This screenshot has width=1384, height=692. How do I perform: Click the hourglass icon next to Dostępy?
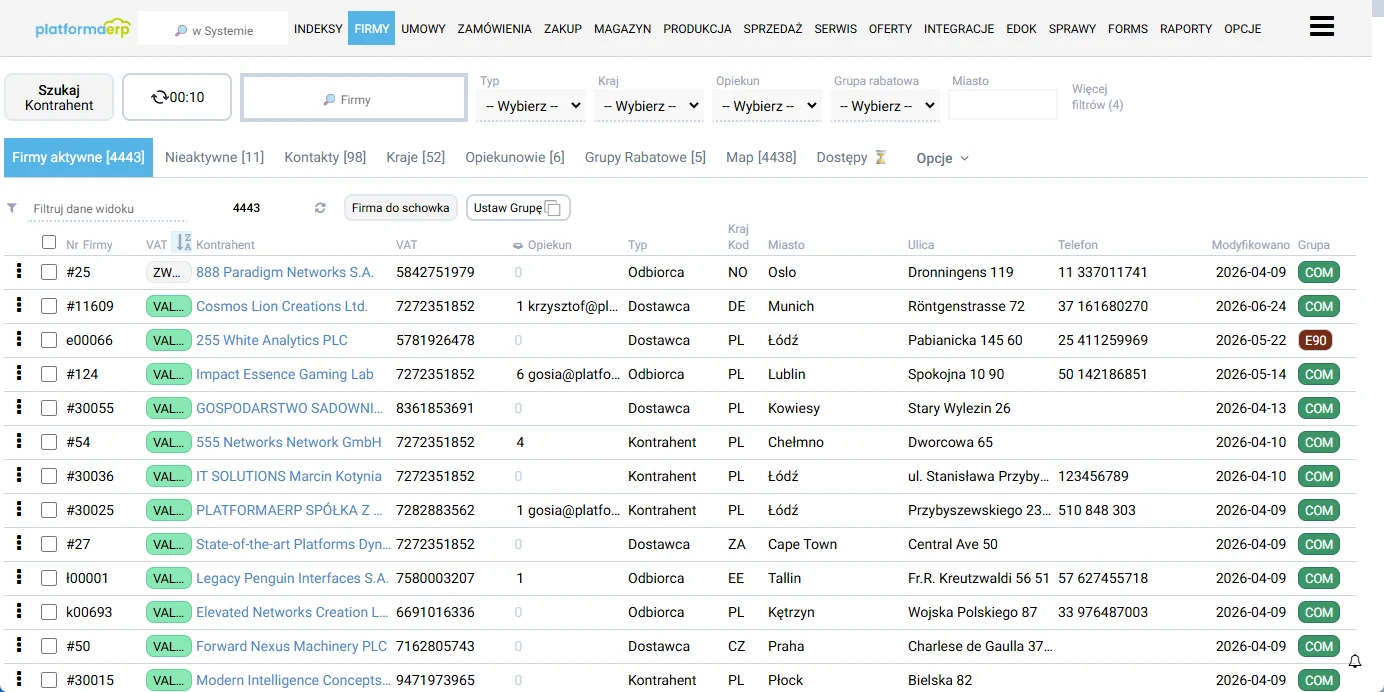click(881, 157)
